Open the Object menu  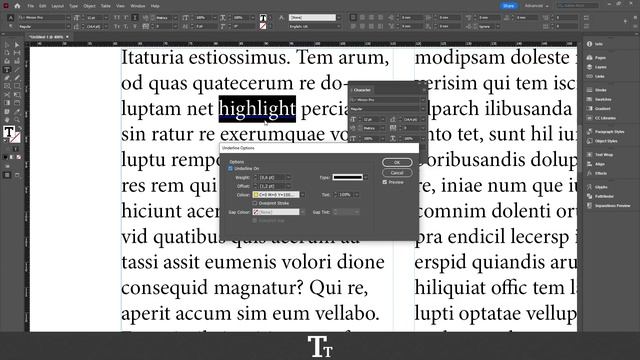(89, 6)
